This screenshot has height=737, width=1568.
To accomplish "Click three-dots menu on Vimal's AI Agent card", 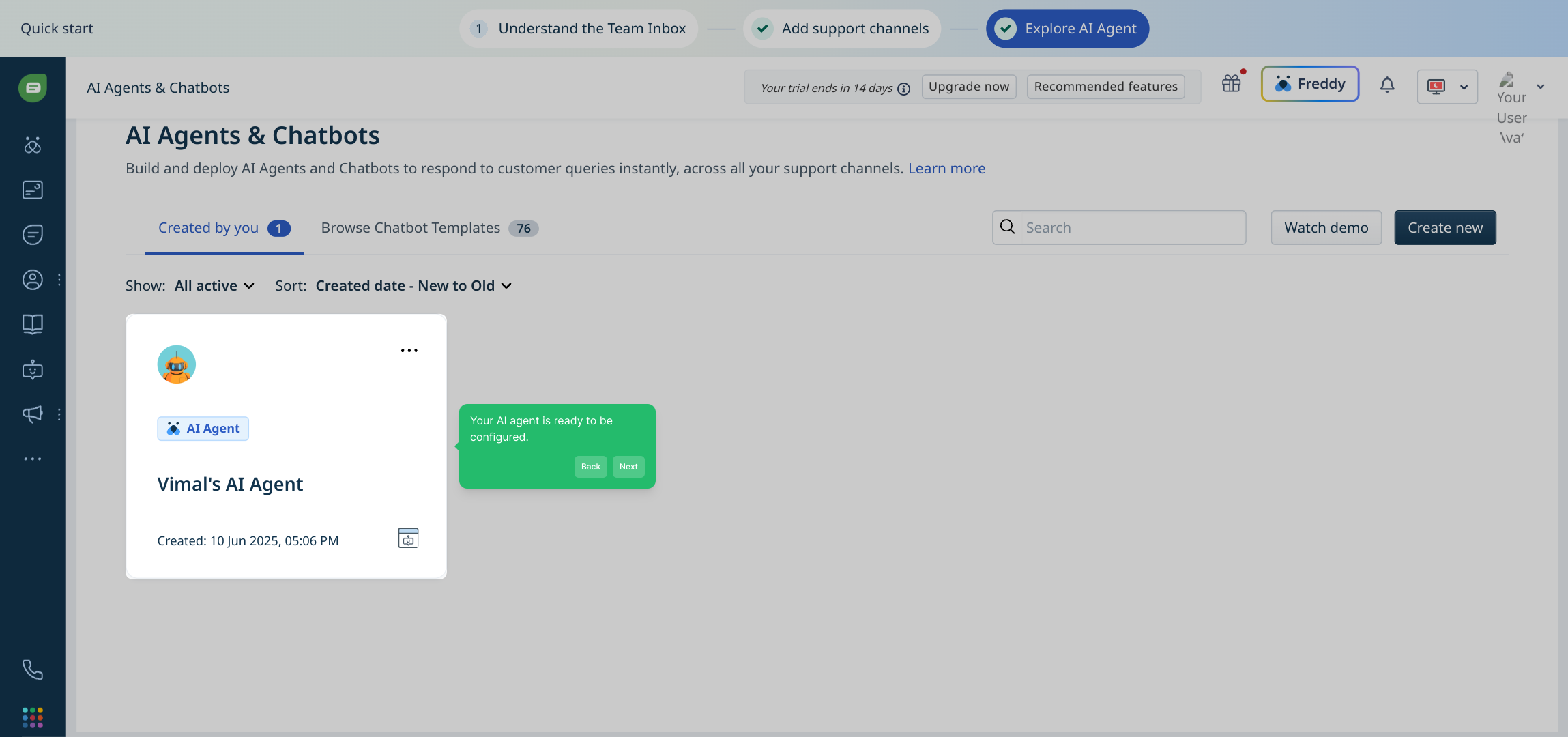I will click(409, 351).
